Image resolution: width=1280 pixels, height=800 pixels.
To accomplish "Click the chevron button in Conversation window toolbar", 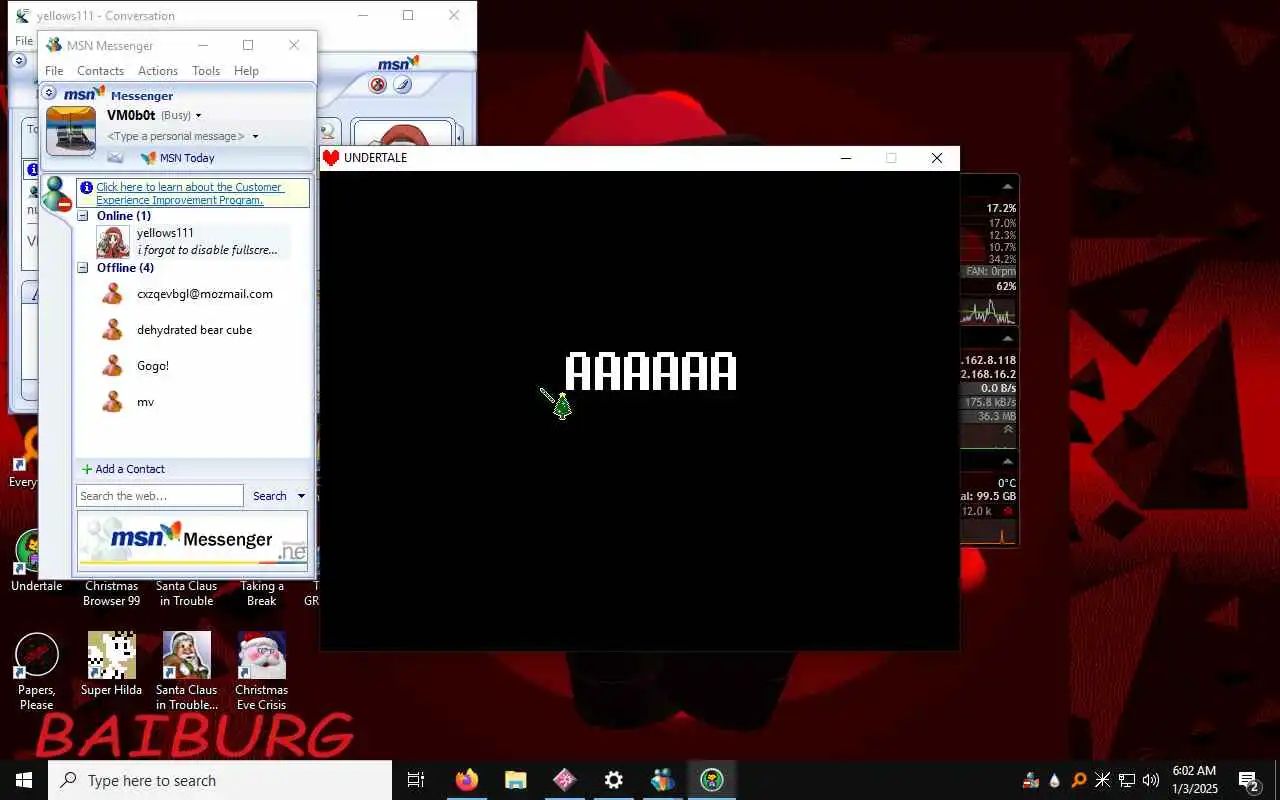I will coord(19,61).
